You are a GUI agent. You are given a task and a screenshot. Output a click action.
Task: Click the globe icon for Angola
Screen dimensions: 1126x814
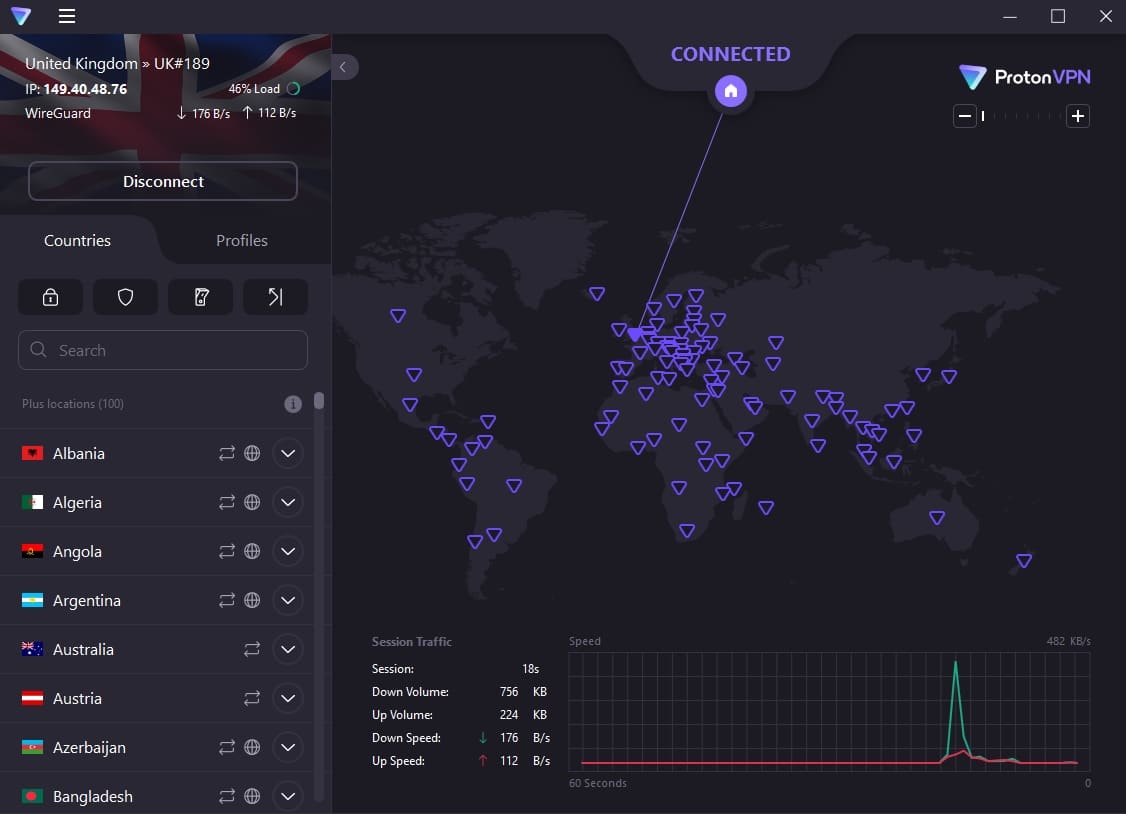(252, 551)
